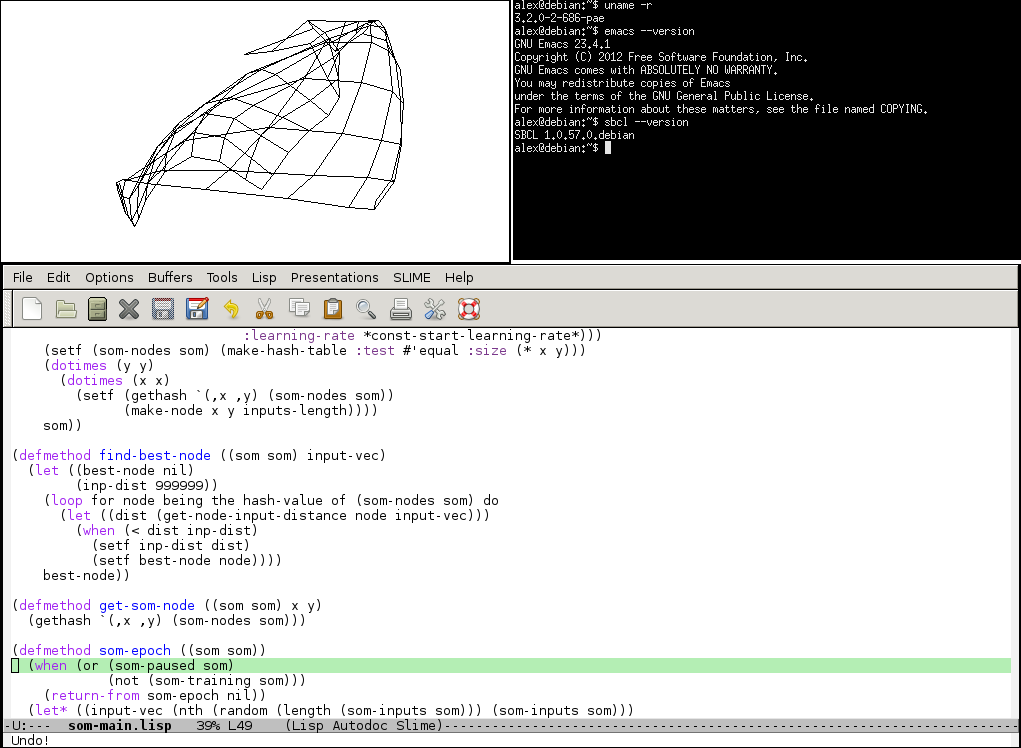Click the get-som-node method name
Viewport: 1021px width, 748px height.
point(147,605)
